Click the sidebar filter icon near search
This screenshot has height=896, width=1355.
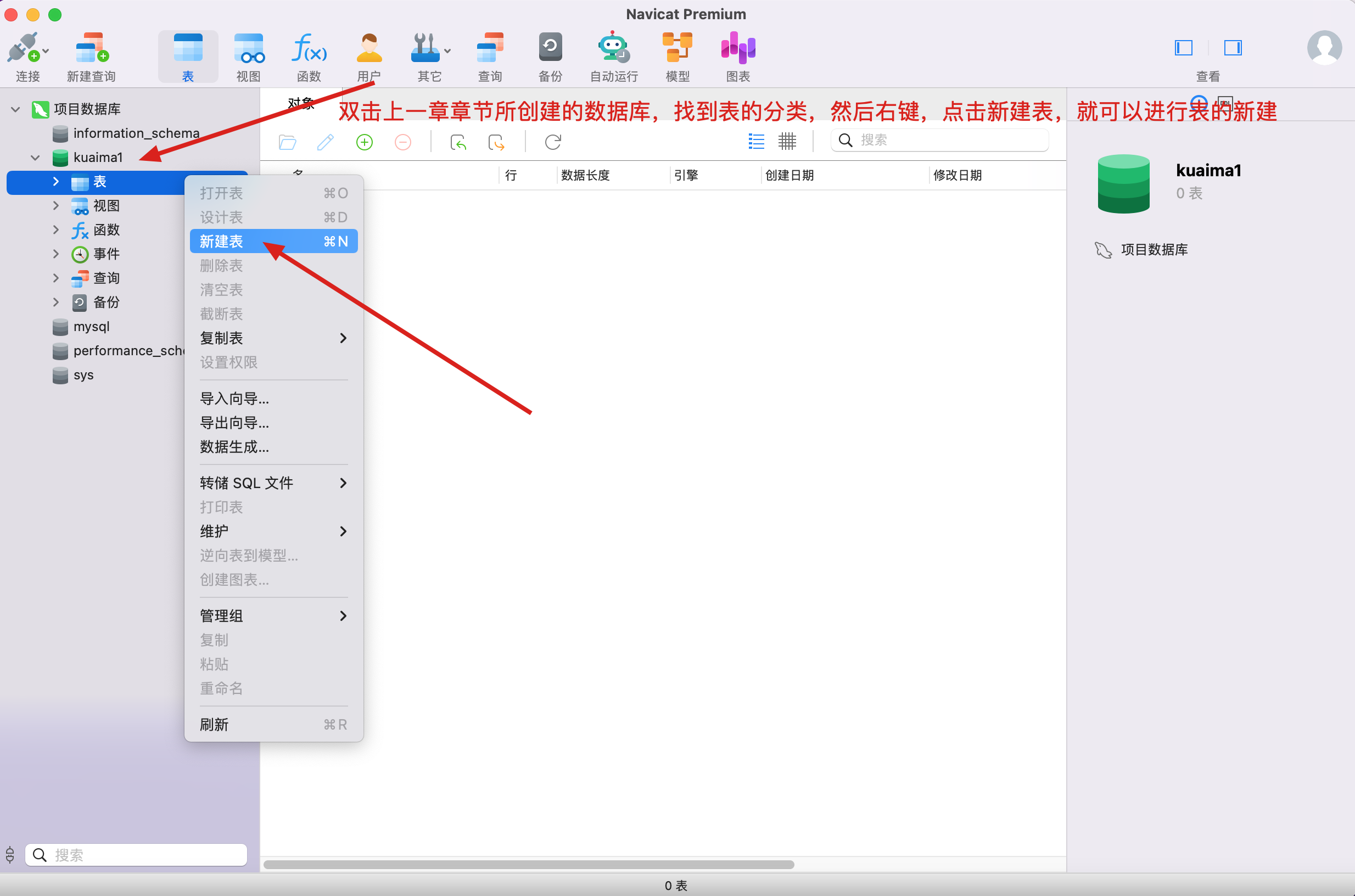pyautogui.click(x=10, y=855)
